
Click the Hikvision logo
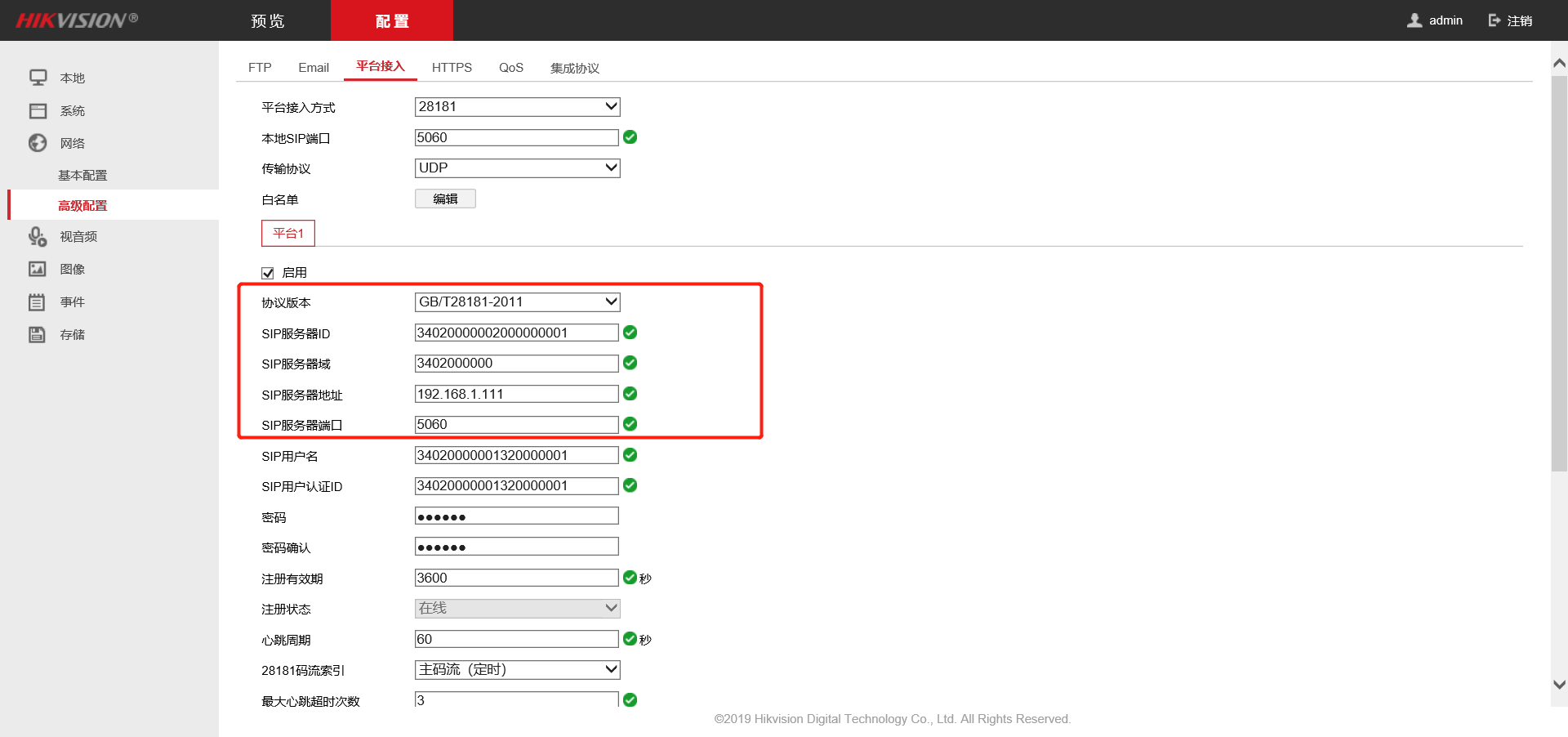pyautogui.click(x=77, y=20)
